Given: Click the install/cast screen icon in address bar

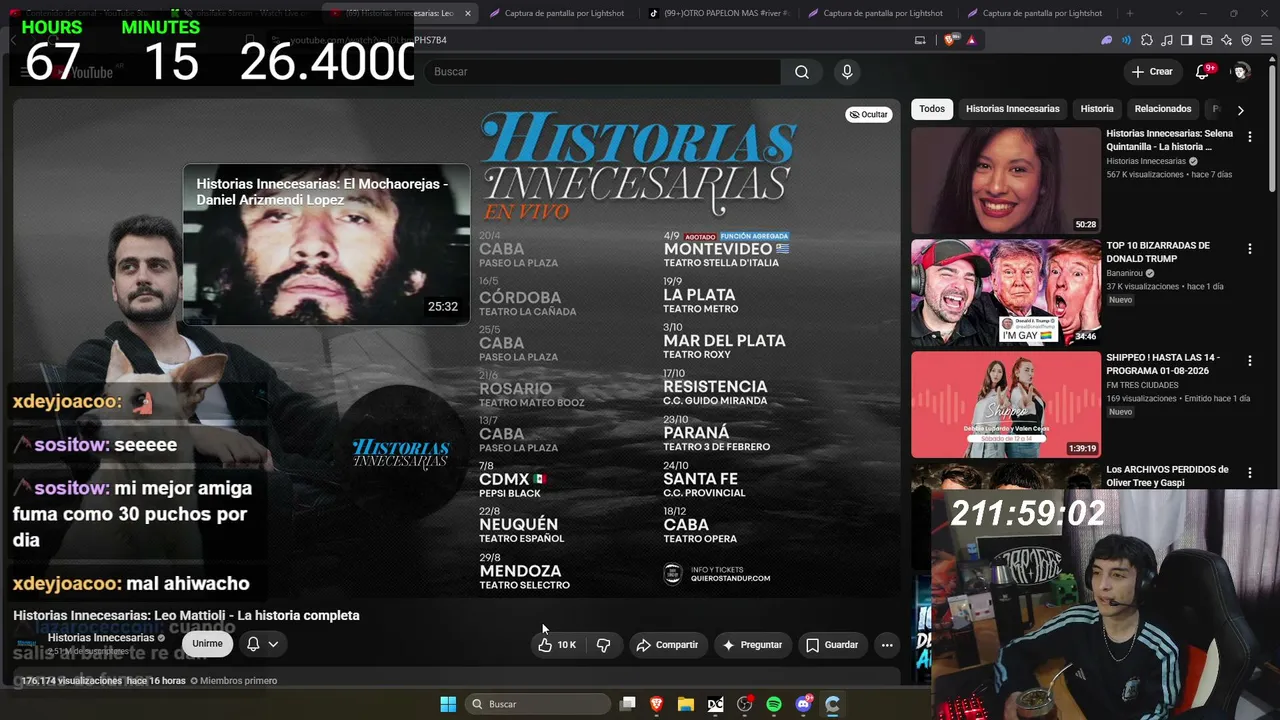Looking at the screenshot, I should coord(920,40).
